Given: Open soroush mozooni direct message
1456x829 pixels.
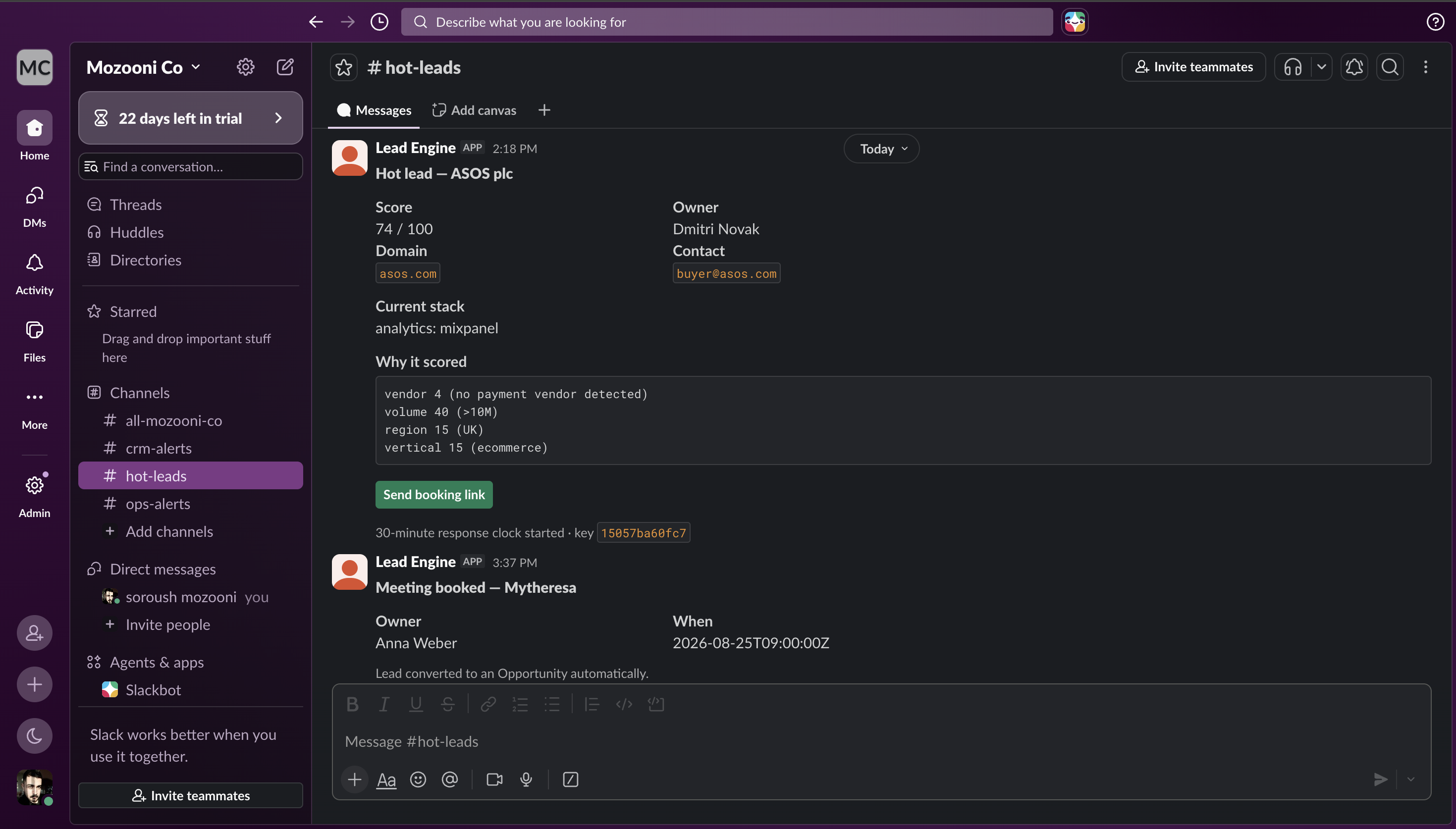Looking at the screenshot, I should click(190, 597).
